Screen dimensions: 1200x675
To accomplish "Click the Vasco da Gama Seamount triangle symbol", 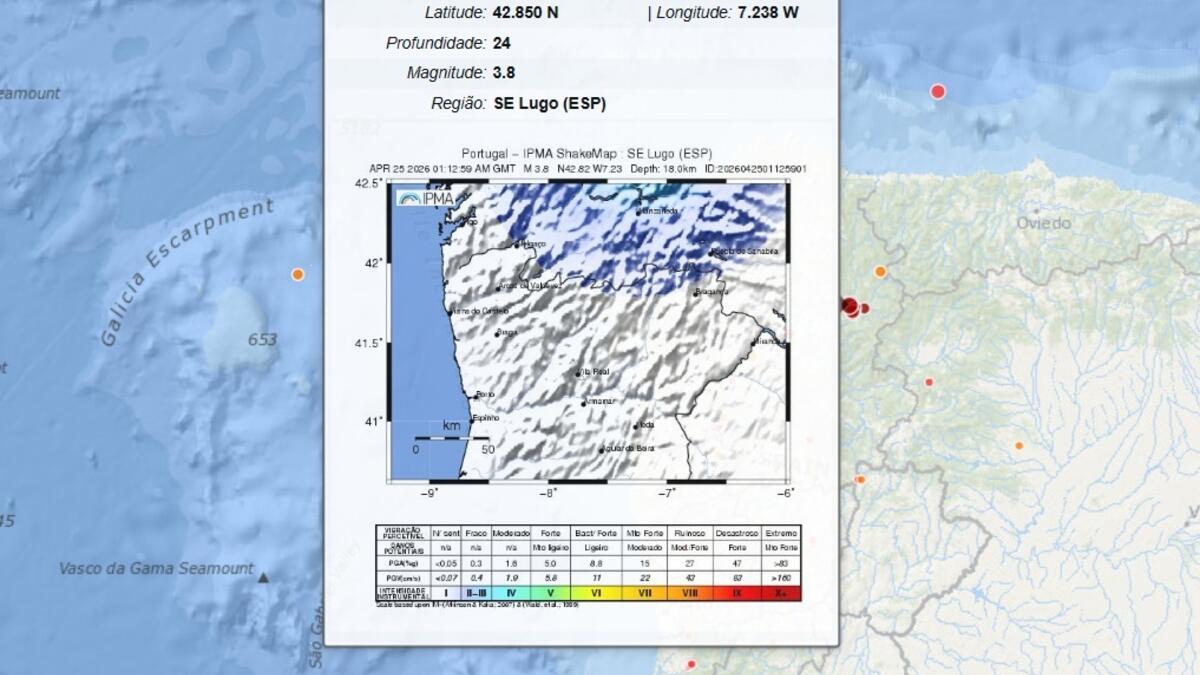I will [x=263, y=578].
